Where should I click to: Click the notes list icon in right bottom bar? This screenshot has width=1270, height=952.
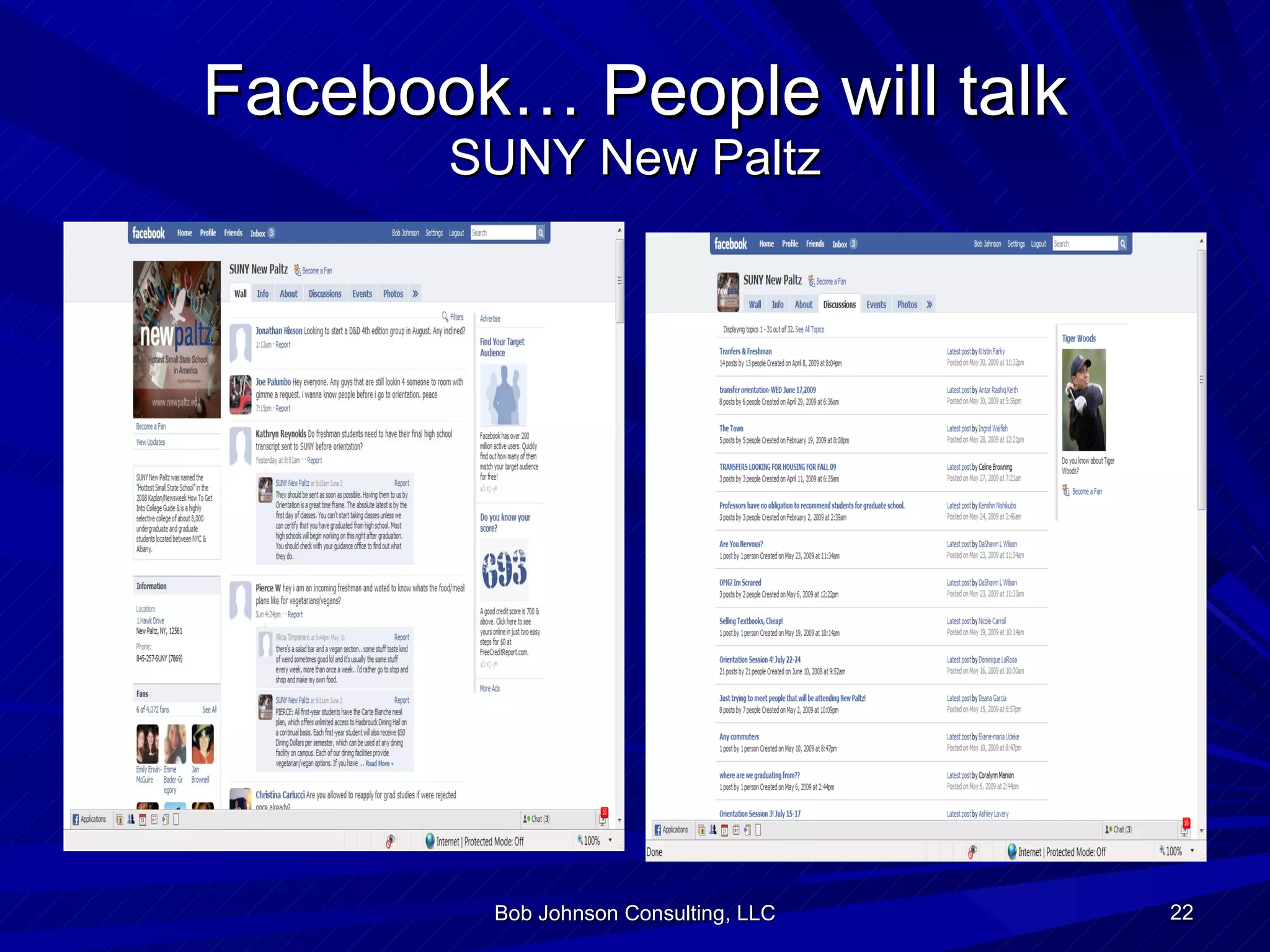(x=736, y=830)
